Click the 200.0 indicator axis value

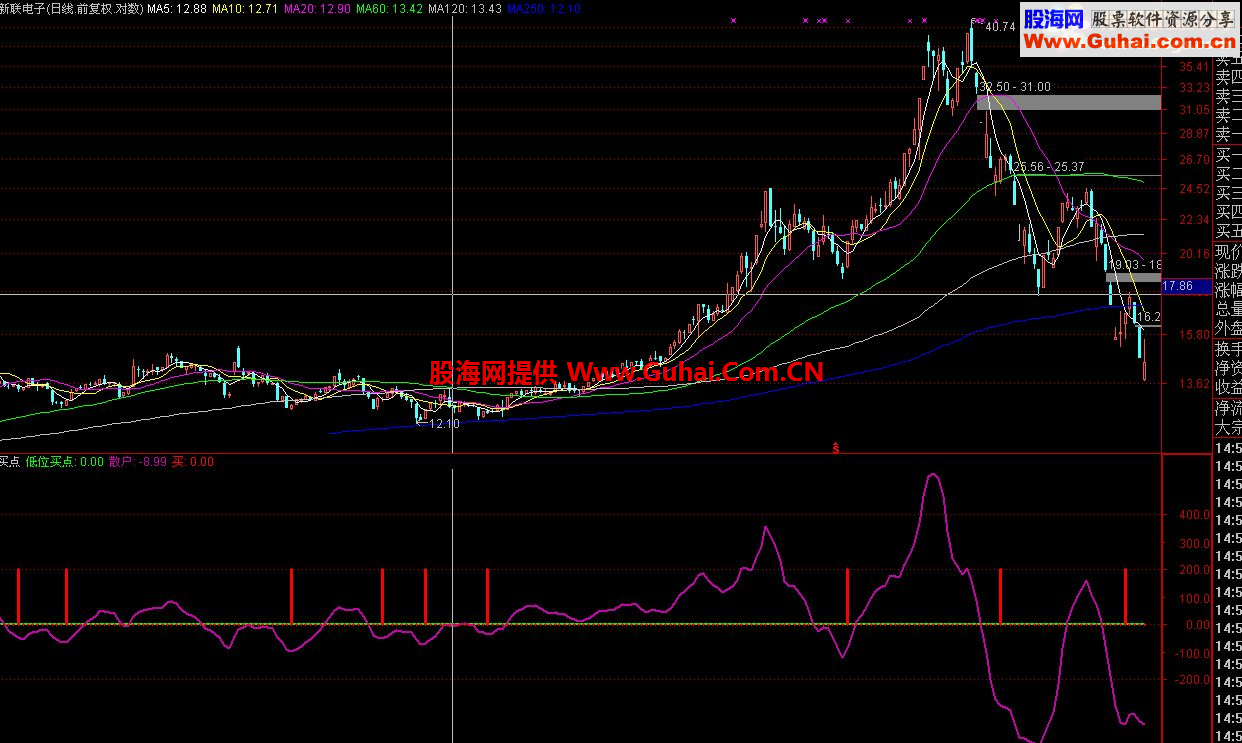(1194, 570)
